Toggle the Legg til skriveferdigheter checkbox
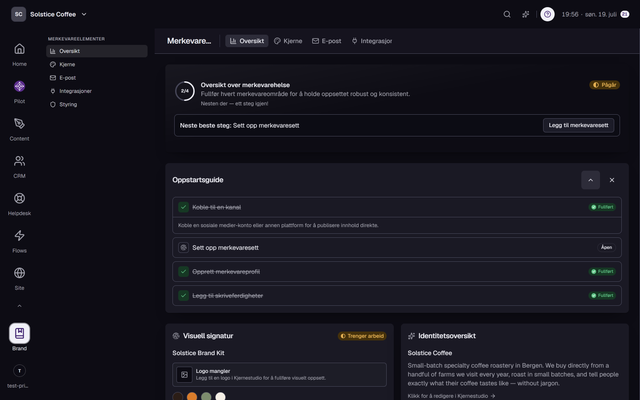The width and height of the screenshot is (640, 400). (183, 296)
